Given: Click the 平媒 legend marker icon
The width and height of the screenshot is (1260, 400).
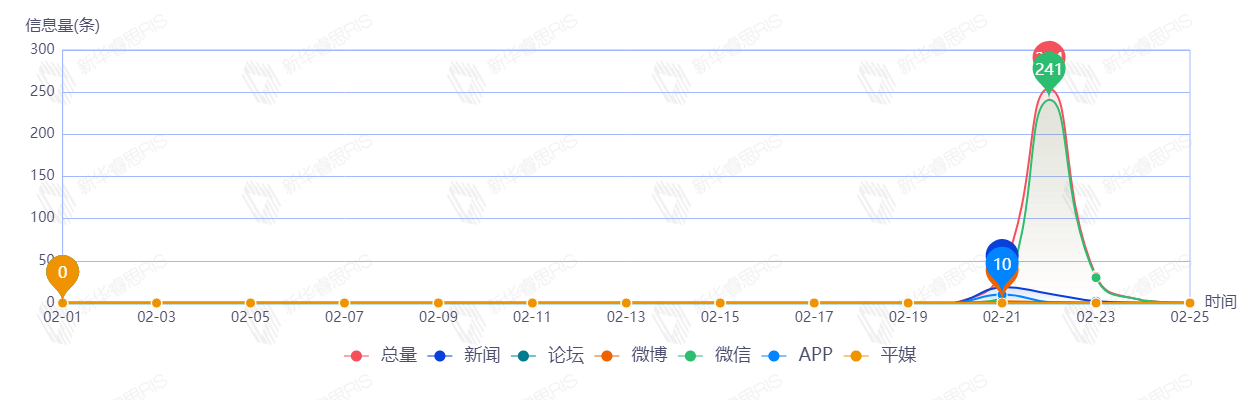Looking at the screenshot, I should (x=856, y=356).
